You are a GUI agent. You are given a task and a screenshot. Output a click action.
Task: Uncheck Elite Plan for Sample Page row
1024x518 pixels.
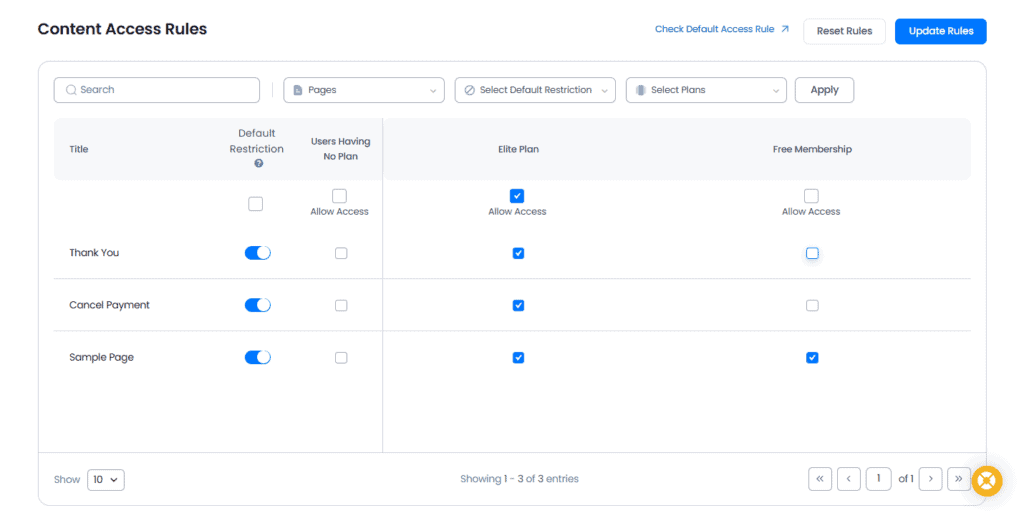518,357
